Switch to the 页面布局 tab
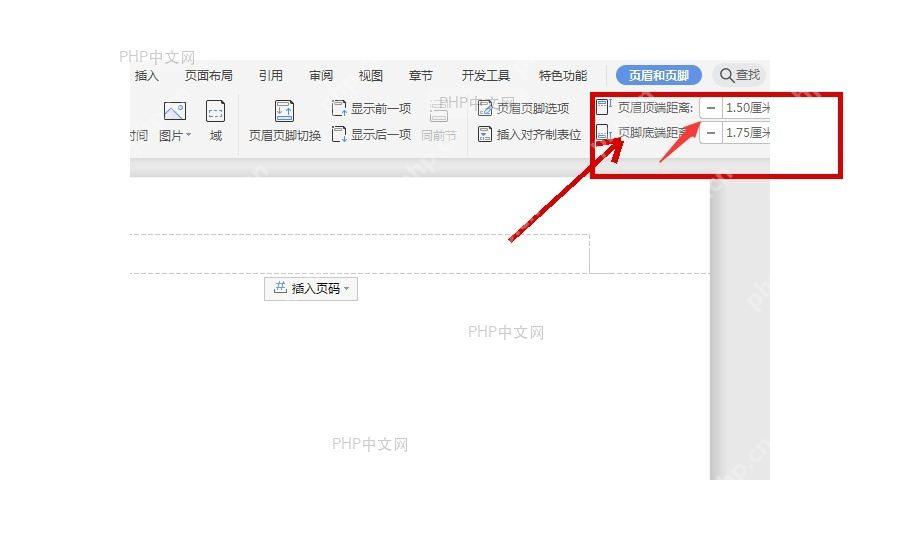The image size is (900, 540). click(208, 76)
